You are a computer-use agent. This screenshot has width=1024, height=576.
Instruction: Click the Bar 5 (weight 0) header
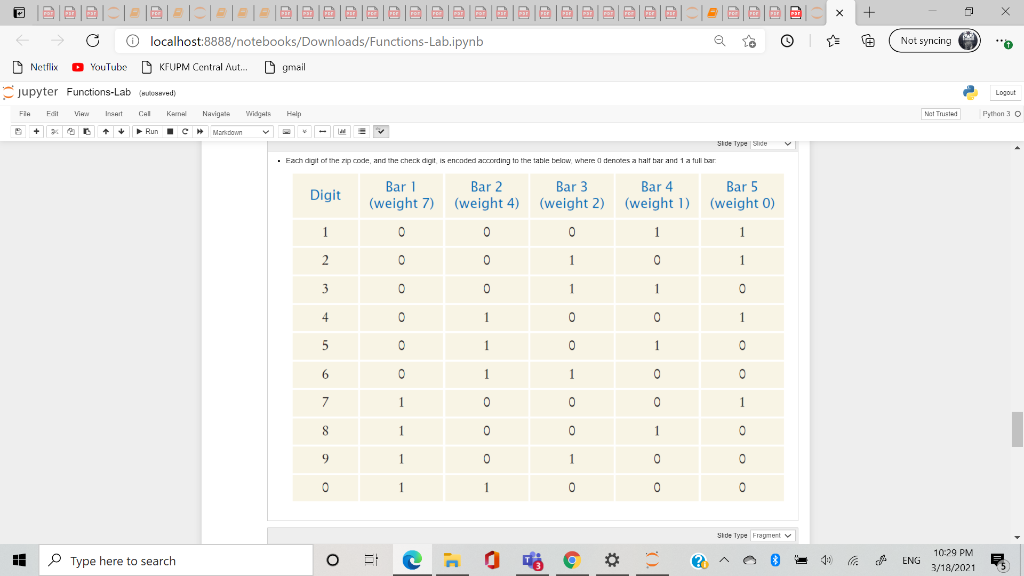click(x=742, y=195)
